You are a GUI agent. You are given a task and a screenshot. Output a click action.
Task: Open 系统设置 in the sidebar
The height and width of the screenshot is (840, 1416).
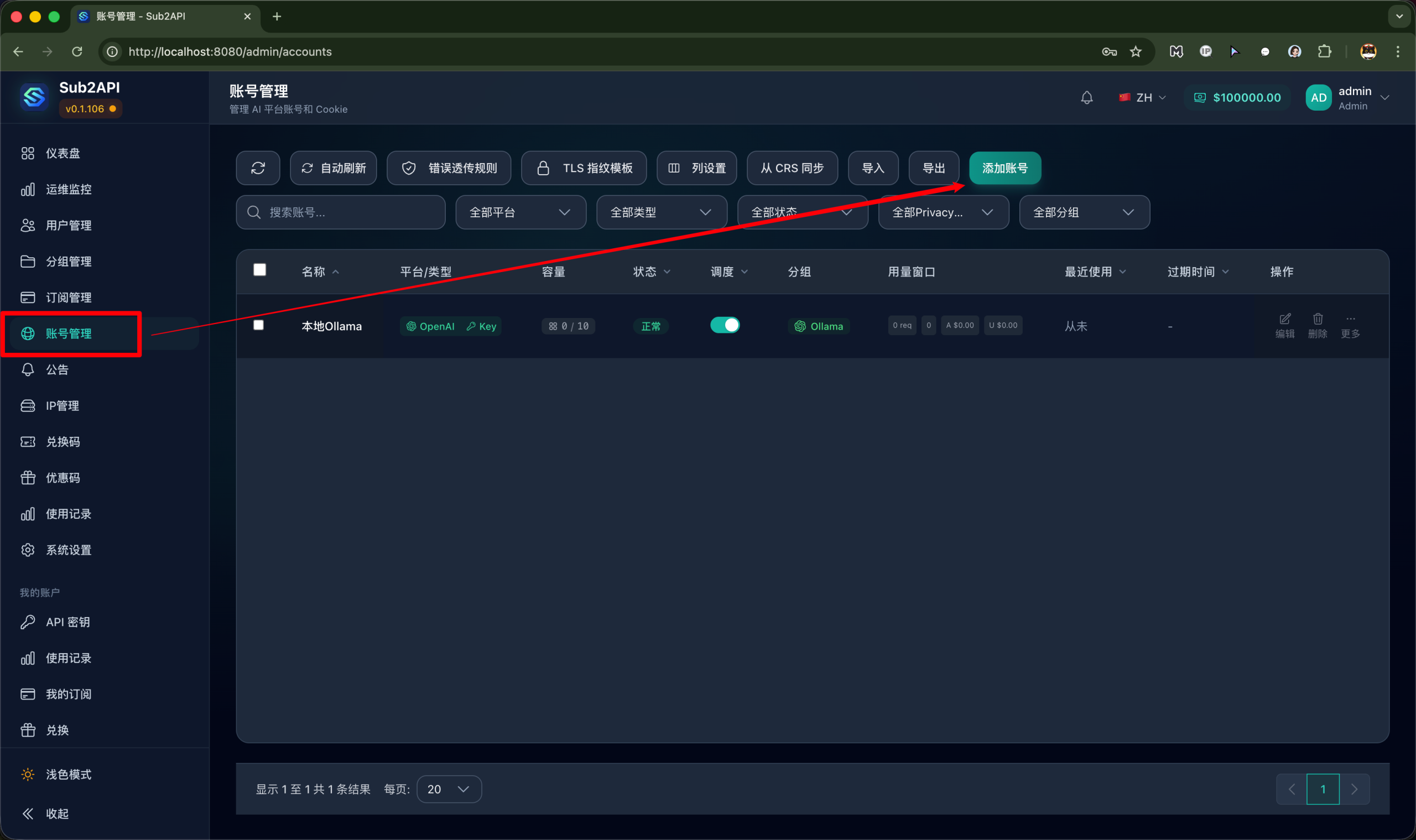point(68,550)
